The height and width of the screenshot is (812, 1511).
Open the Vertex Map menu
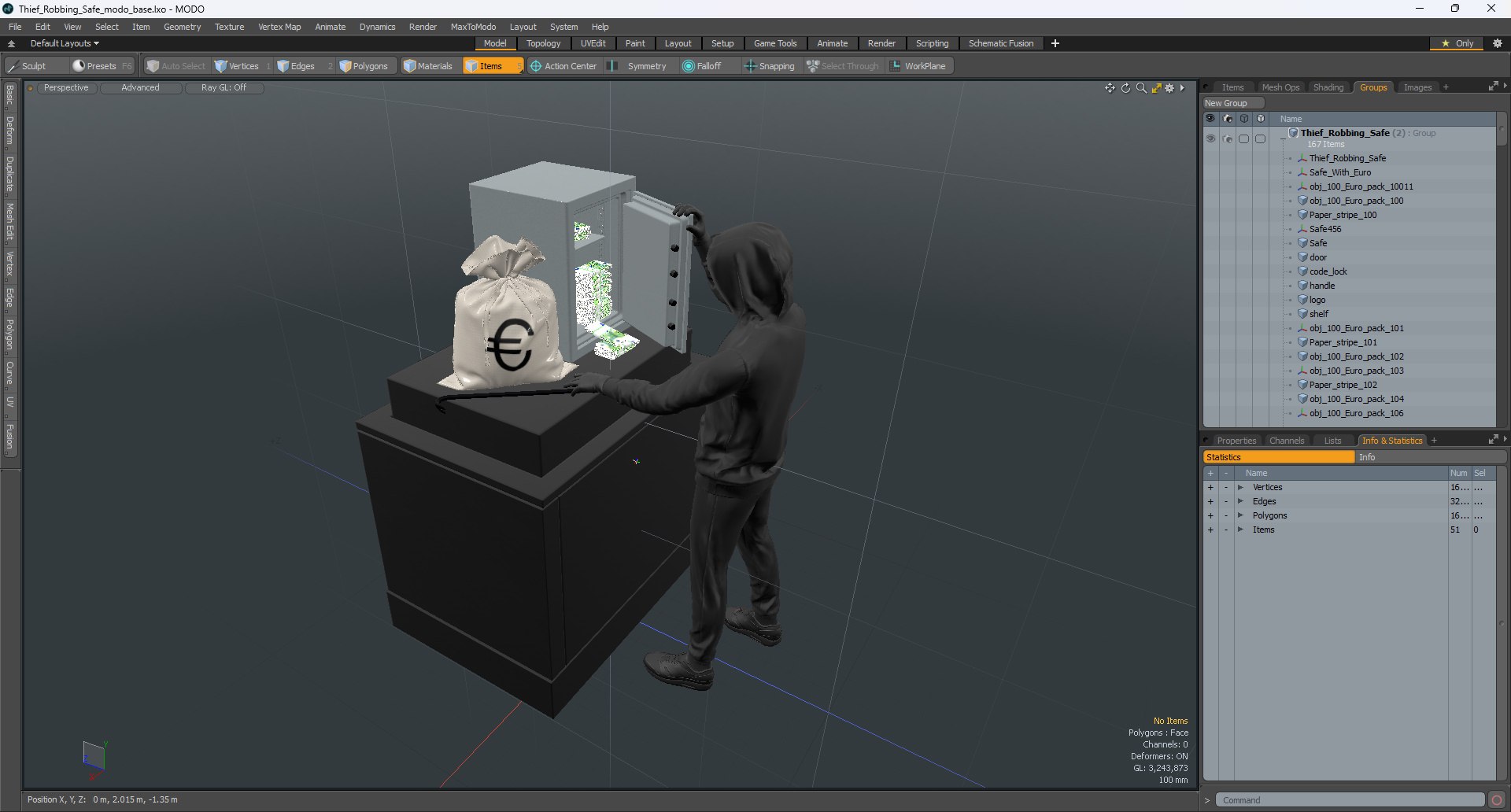click(x=279, y=27)
